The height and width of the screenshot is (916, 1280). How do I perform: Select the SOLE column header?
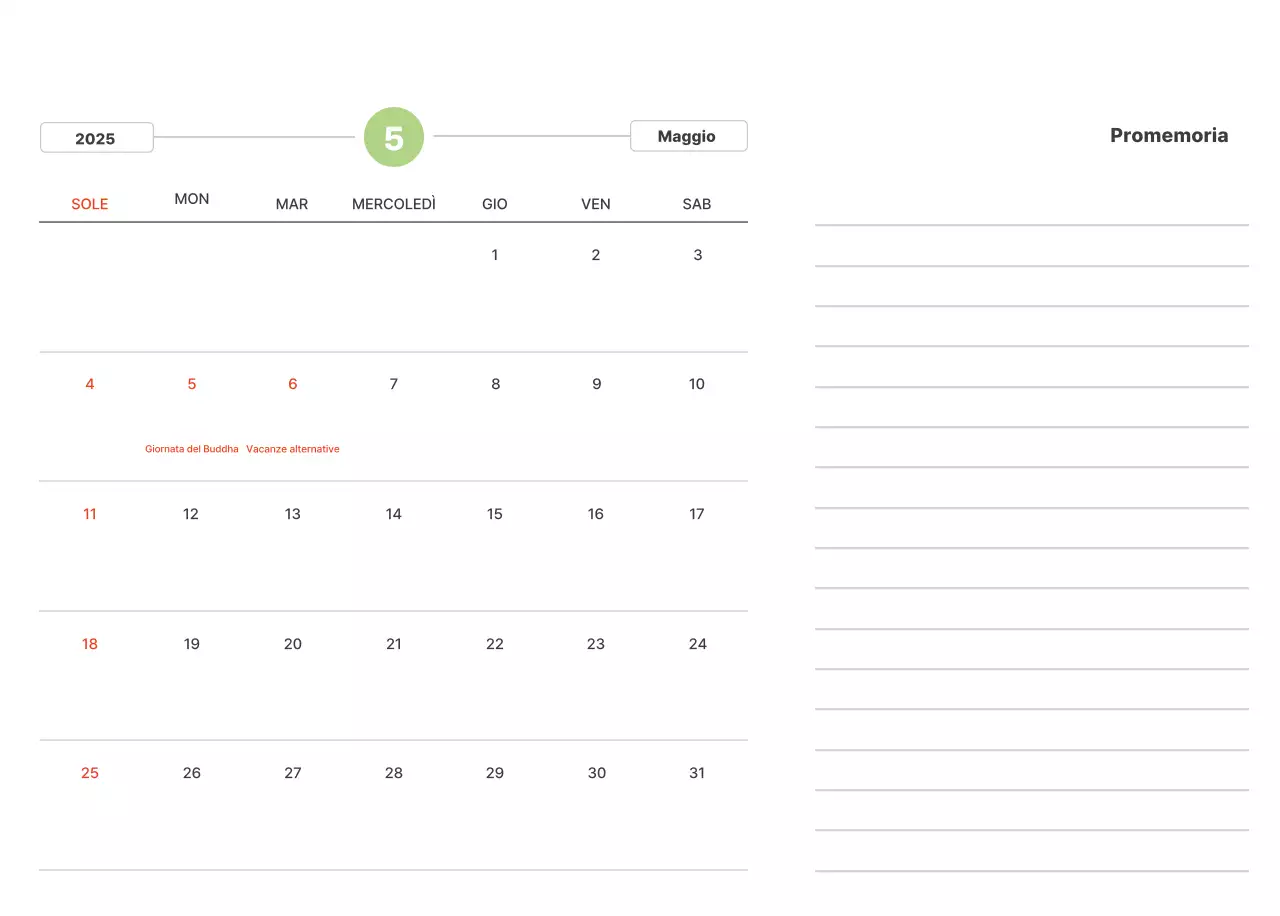[89, 204]
